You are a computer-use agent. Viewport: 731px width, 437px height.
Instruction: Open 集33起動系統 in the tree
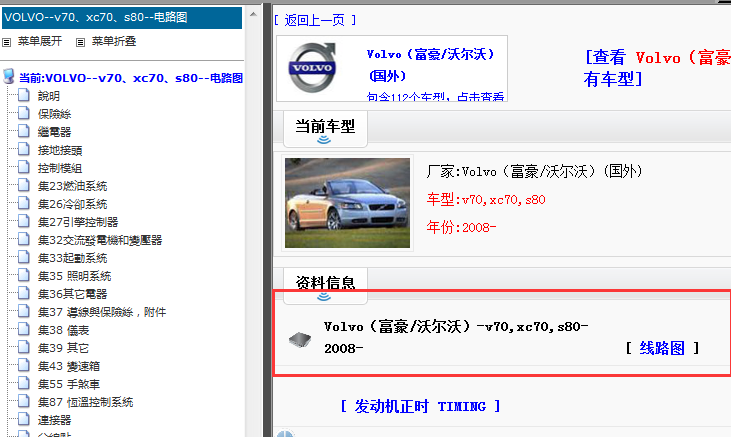point(72,258)
